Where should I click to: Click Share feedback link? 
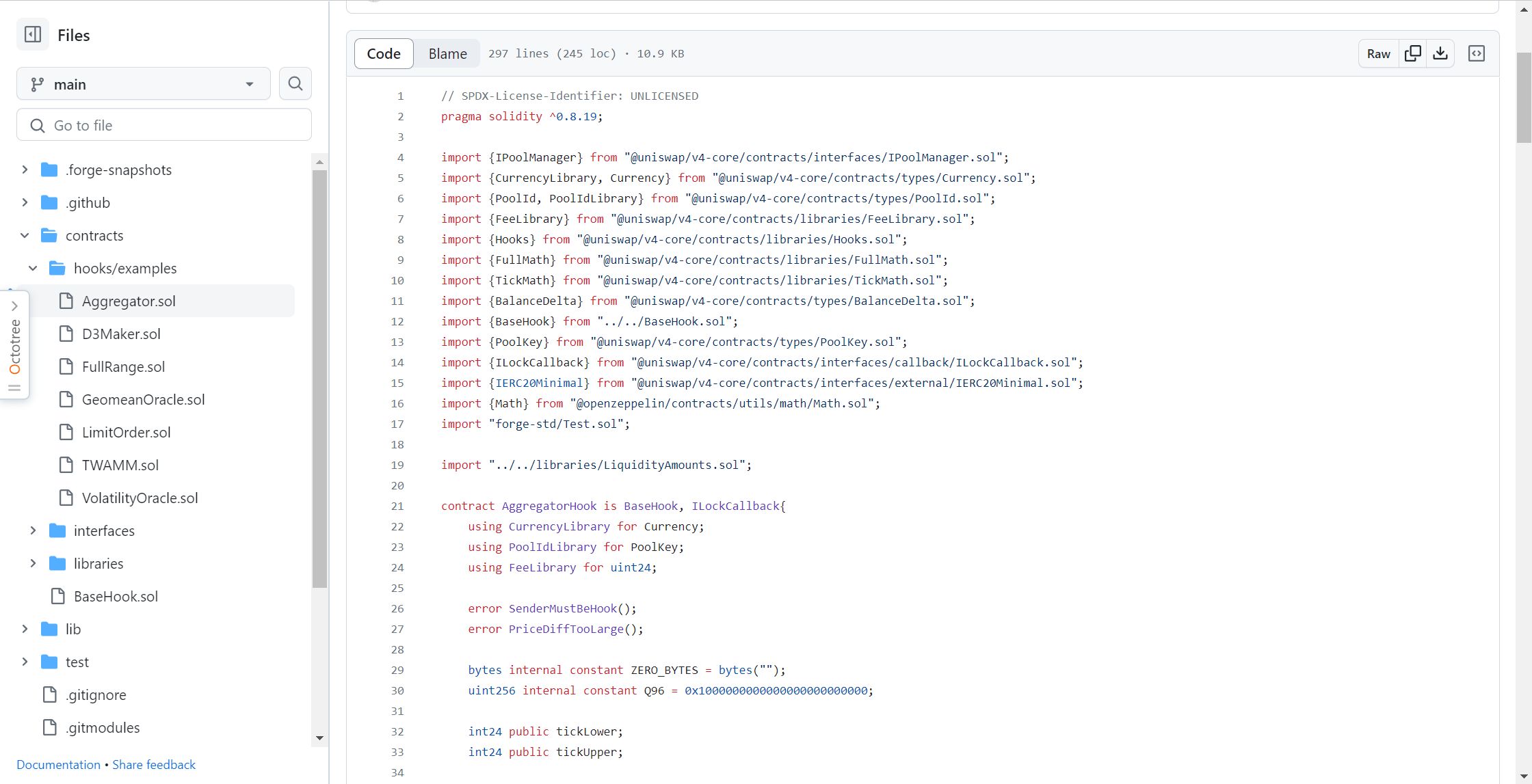pyautogui.click(x=154, y=764)
